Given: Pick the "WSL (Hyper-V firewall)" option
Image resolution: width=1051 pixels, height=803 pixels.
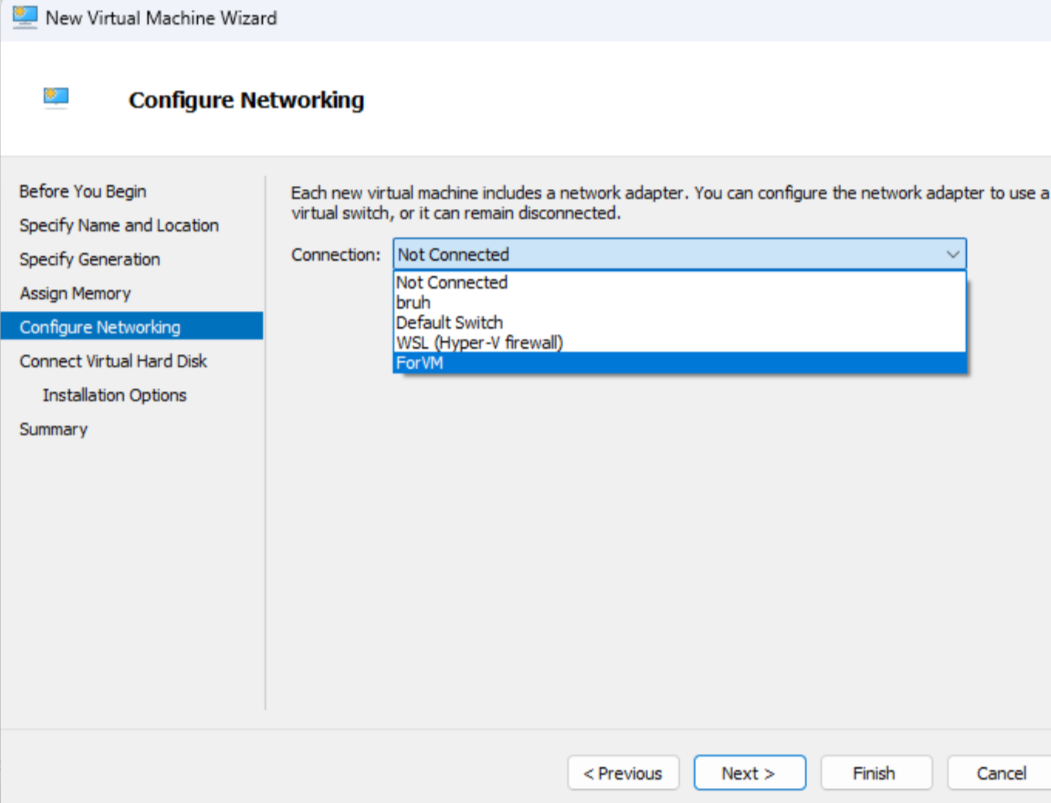Looking at the screenshot, I should pyautogui.click(x=479, y=343).
